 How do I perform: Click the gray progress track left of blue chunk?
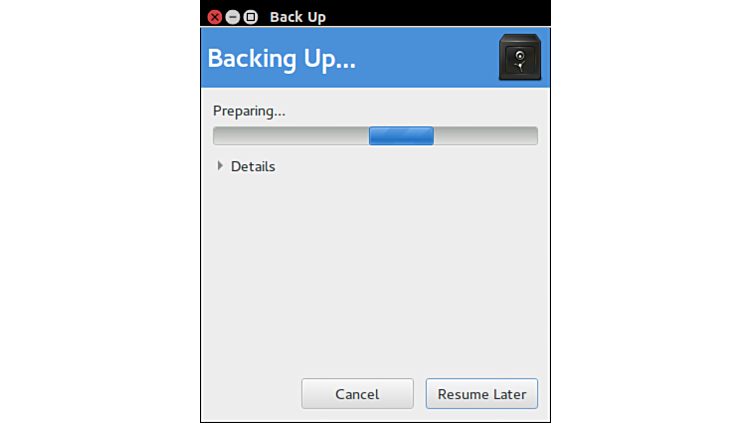[x=291, y=136]
